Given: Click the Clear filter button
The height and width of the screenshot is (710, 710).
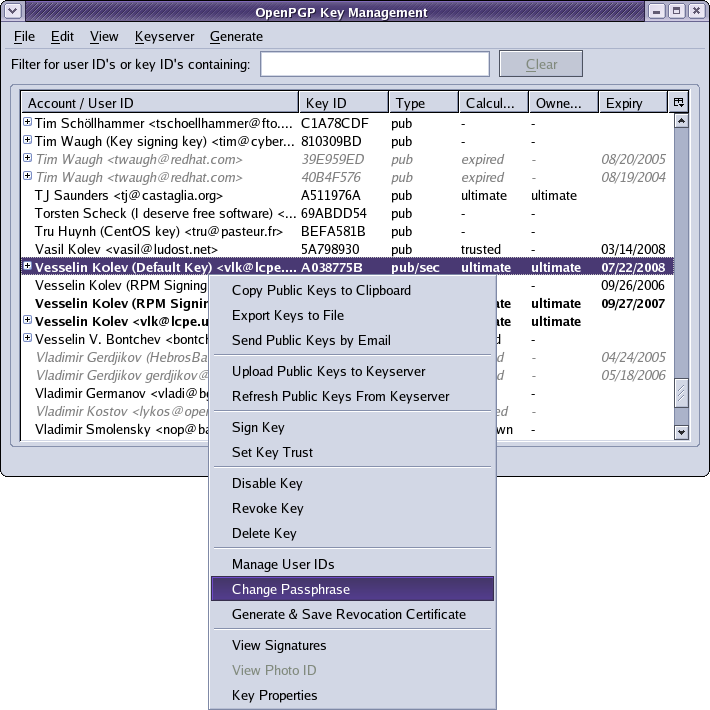Looking at the screenshot, I should point(541,64).
